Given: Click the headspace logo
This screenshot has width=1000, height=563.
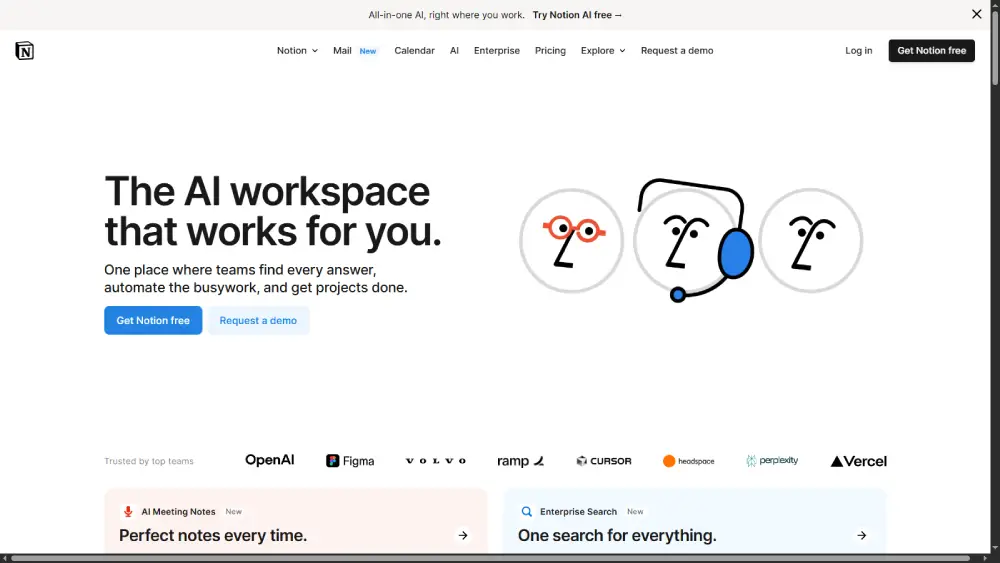Looking at the screenshot, I should pyautogui.click(x=688, y=460).
